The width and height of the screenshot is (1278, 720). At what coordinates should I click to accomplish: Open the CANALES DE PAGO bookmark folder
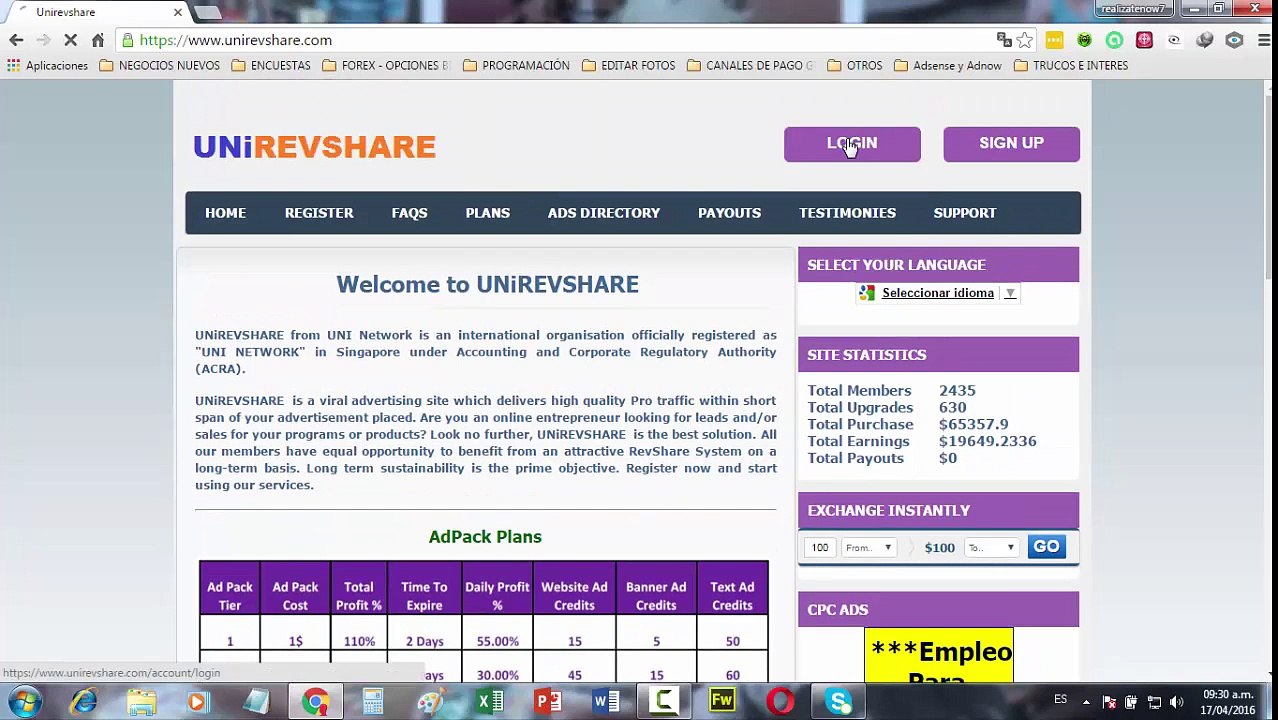750,65
